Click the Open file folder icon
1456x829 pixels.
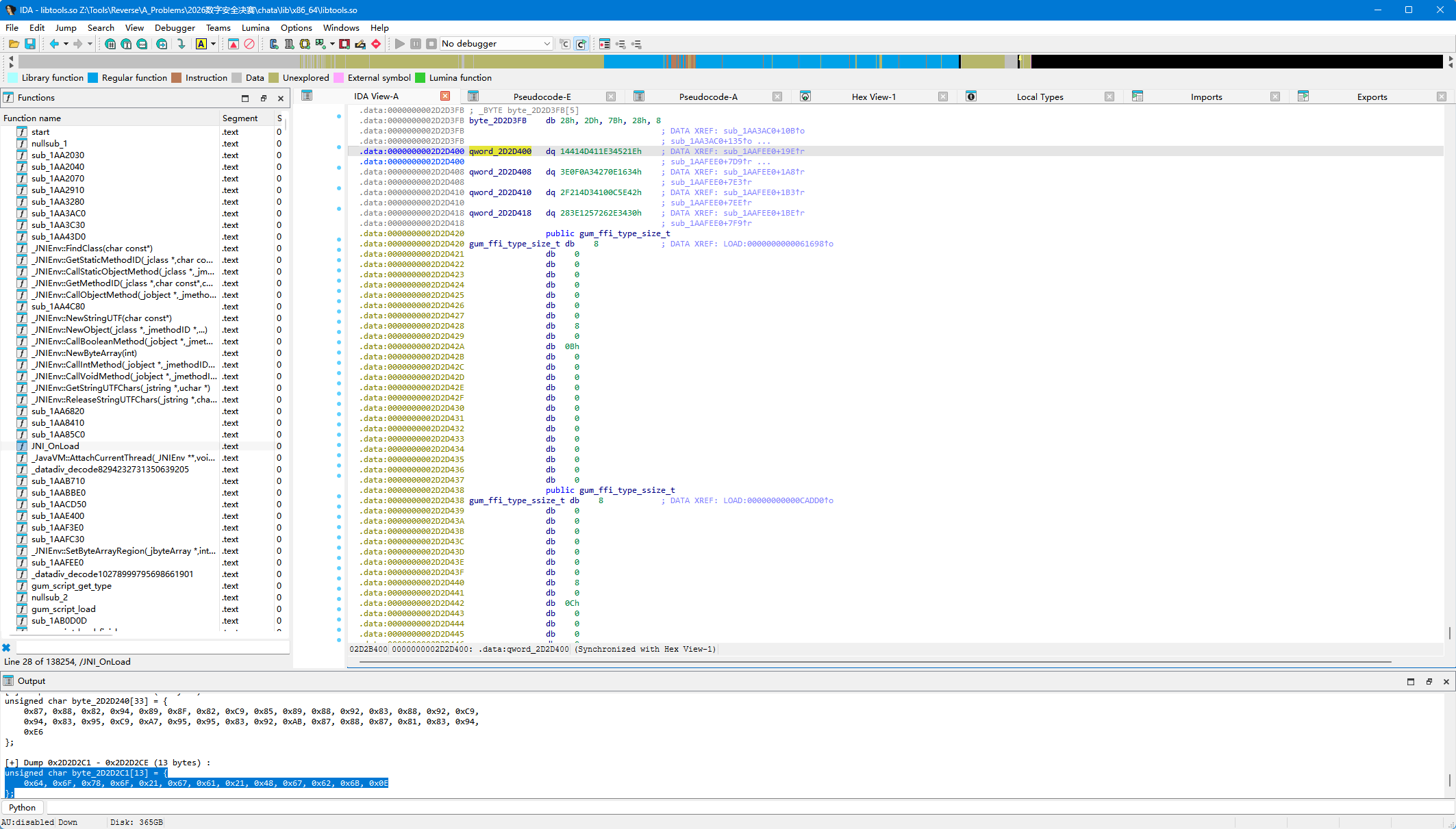tap(14, 44)
